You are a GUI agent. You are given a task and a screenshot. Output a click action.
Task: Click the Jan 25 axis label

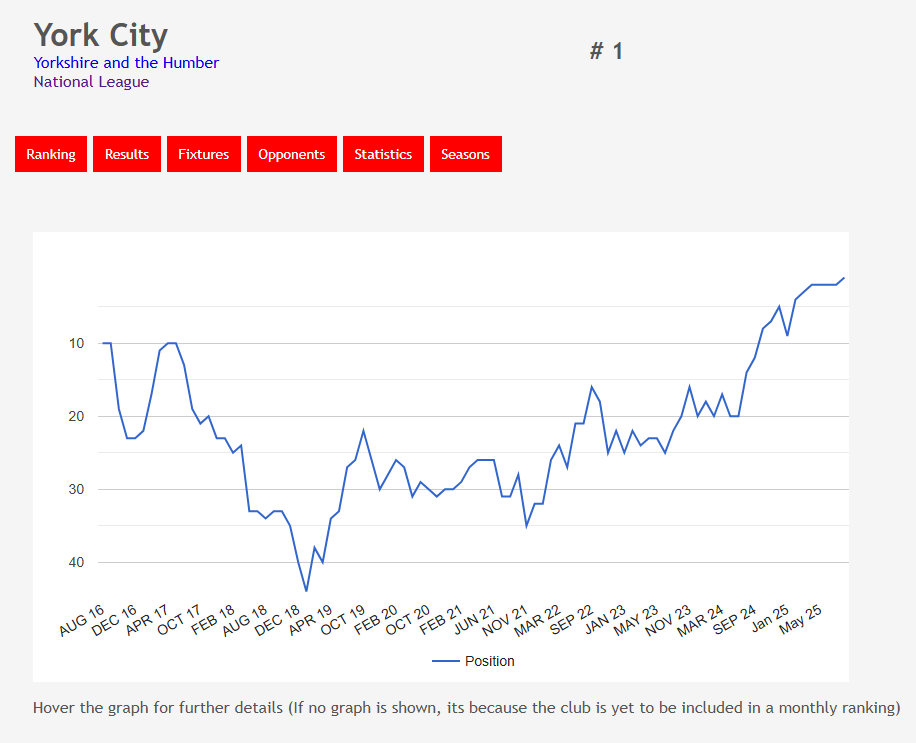coord(770,620)
